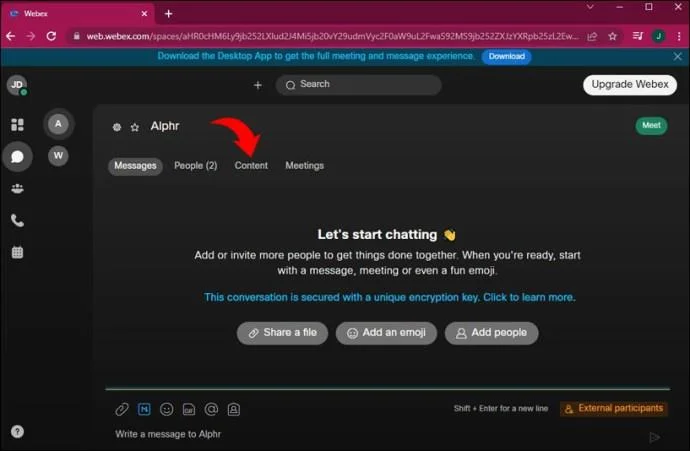Select the Webex browser tab
Viewport: 690px width, 451px height.
[x=79, y=14]
